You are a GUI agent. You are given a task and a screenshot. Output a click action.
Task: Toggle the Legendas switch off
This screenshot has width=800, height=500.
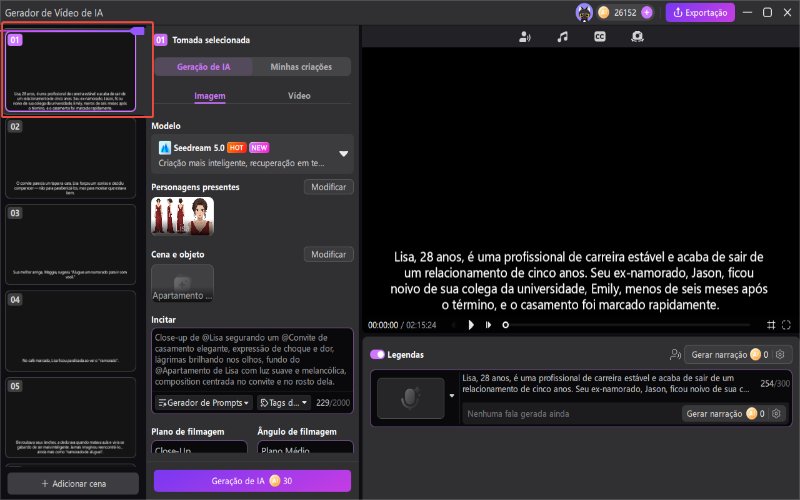tap(377, 355)
